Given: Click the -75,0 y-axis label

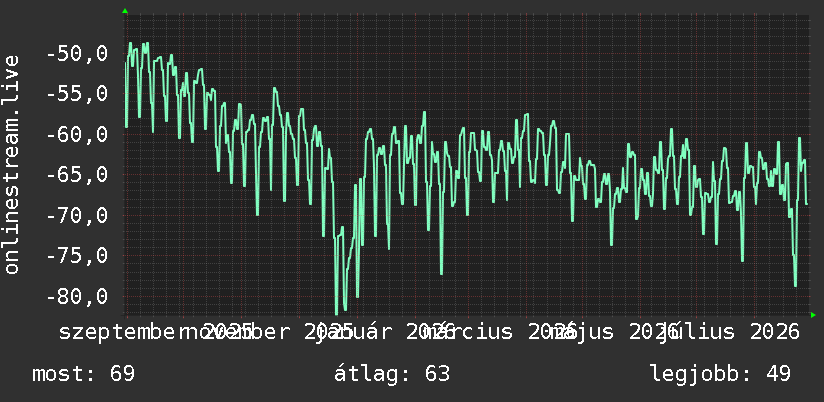Looking at the screenshot, I should 77,255.
